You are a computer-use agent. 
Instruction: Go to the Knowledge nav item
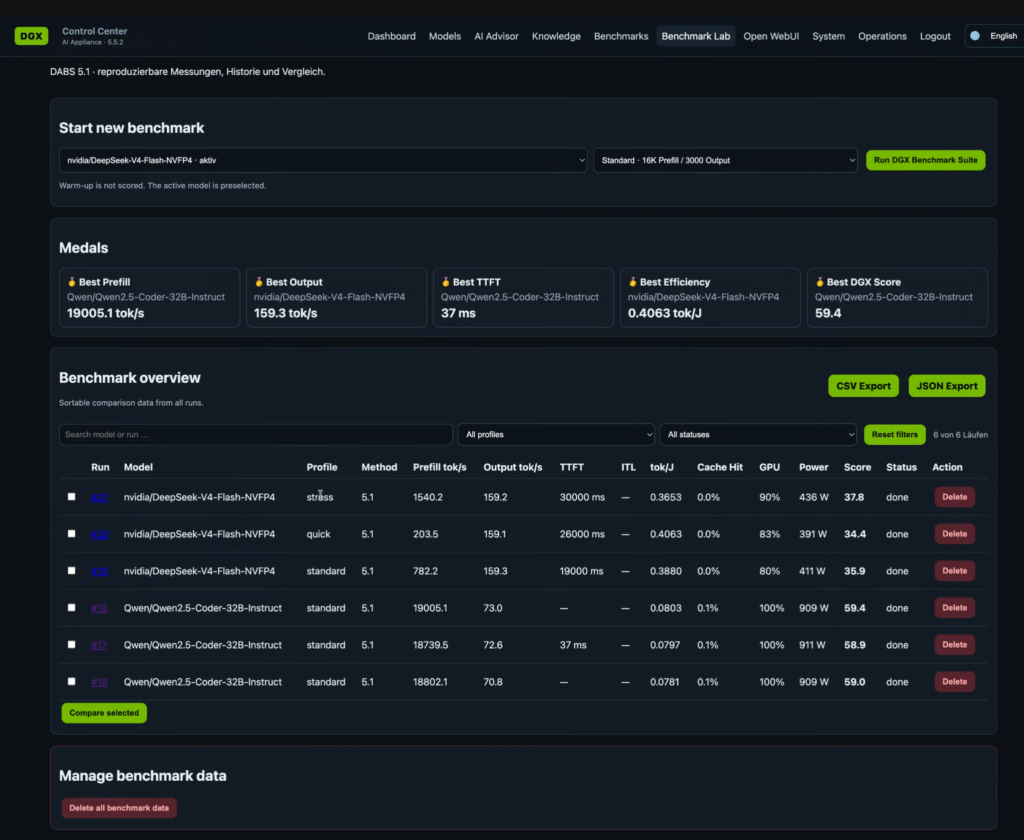click(x=556, y=36)
